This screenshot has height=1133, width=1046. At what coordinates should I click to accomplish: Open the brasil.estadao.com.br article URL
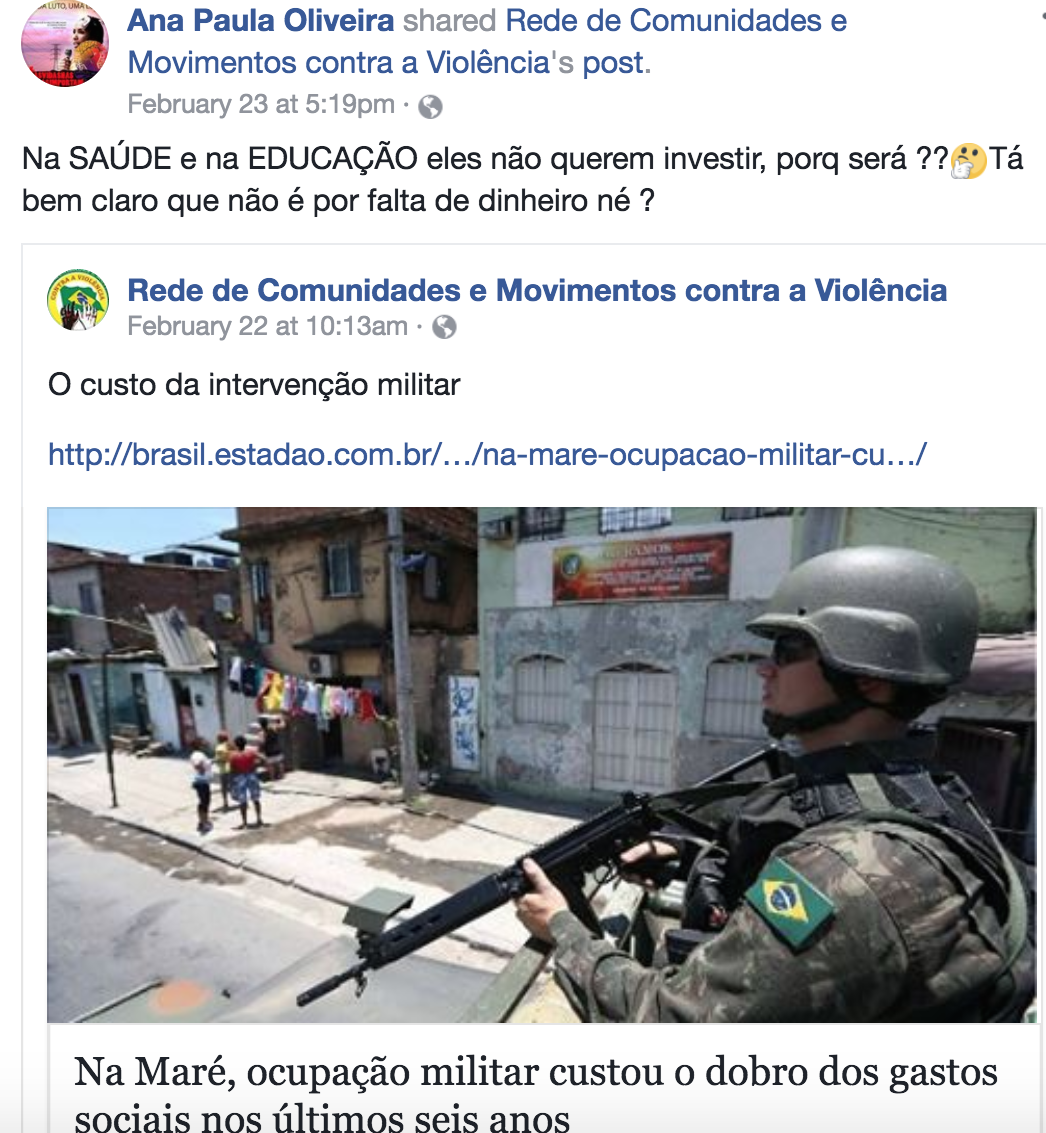(487, 455)
